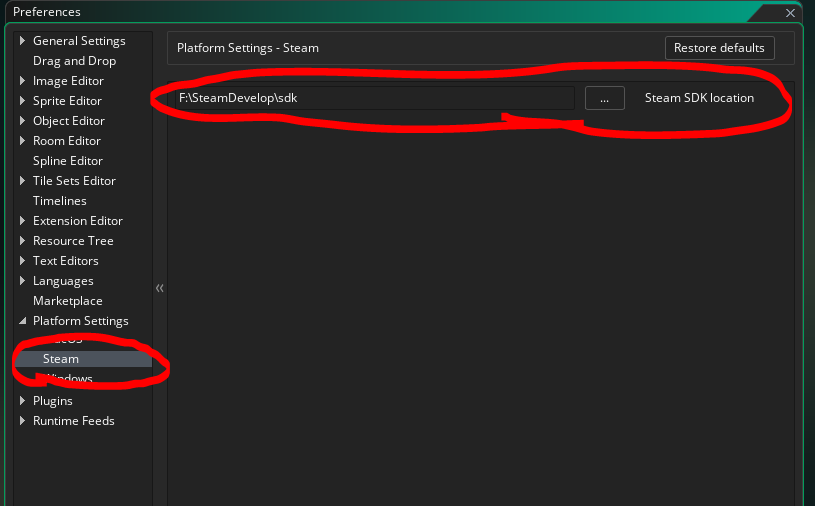The height and width of the screenshot is (506, 815).
Task: Select Object Editor preferences
Action: [x=69, y=121]
